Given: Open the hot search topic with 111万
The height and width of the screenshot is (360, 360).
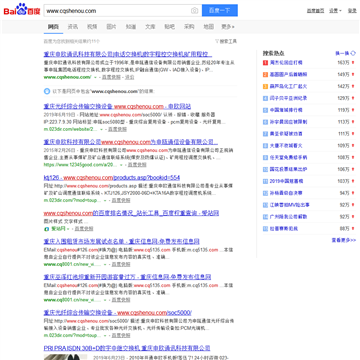Looking at the screenshot, I should pos(286,134).
